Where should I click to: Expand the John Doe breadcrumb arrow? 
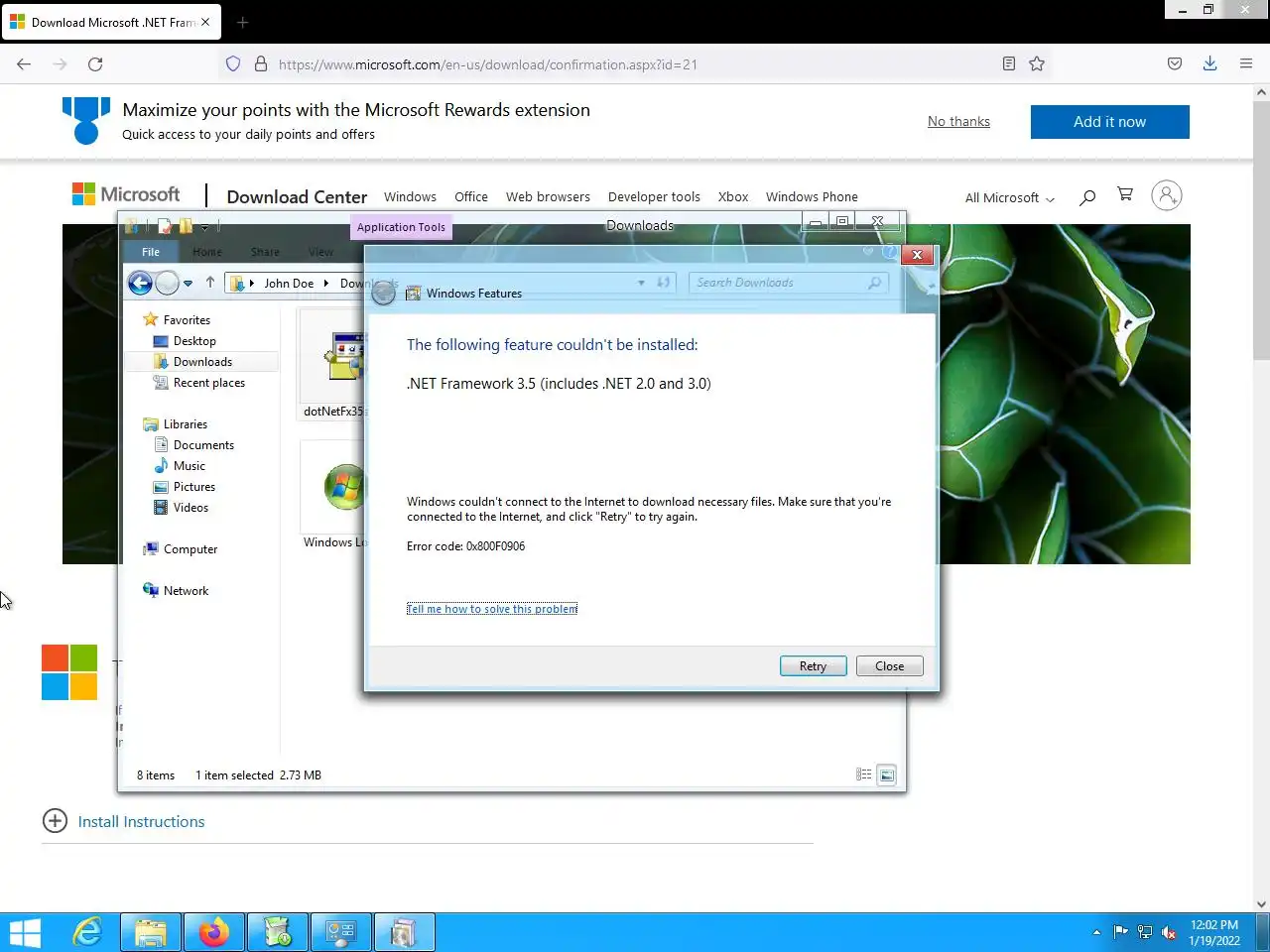325,284
